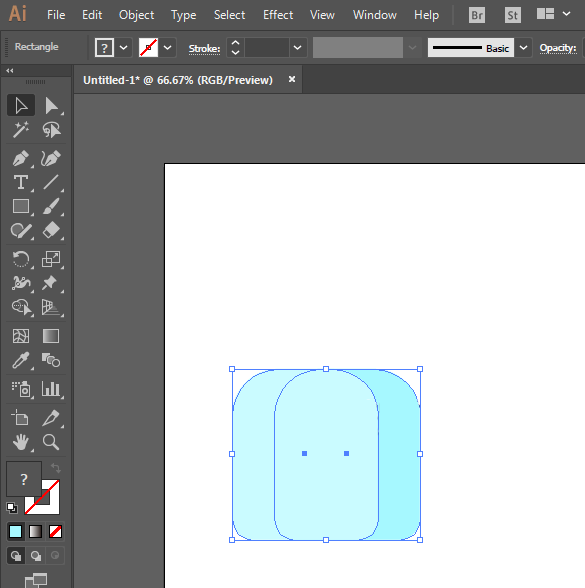
Task: Select the Direct Selection tool
Action: pos(51,106)
